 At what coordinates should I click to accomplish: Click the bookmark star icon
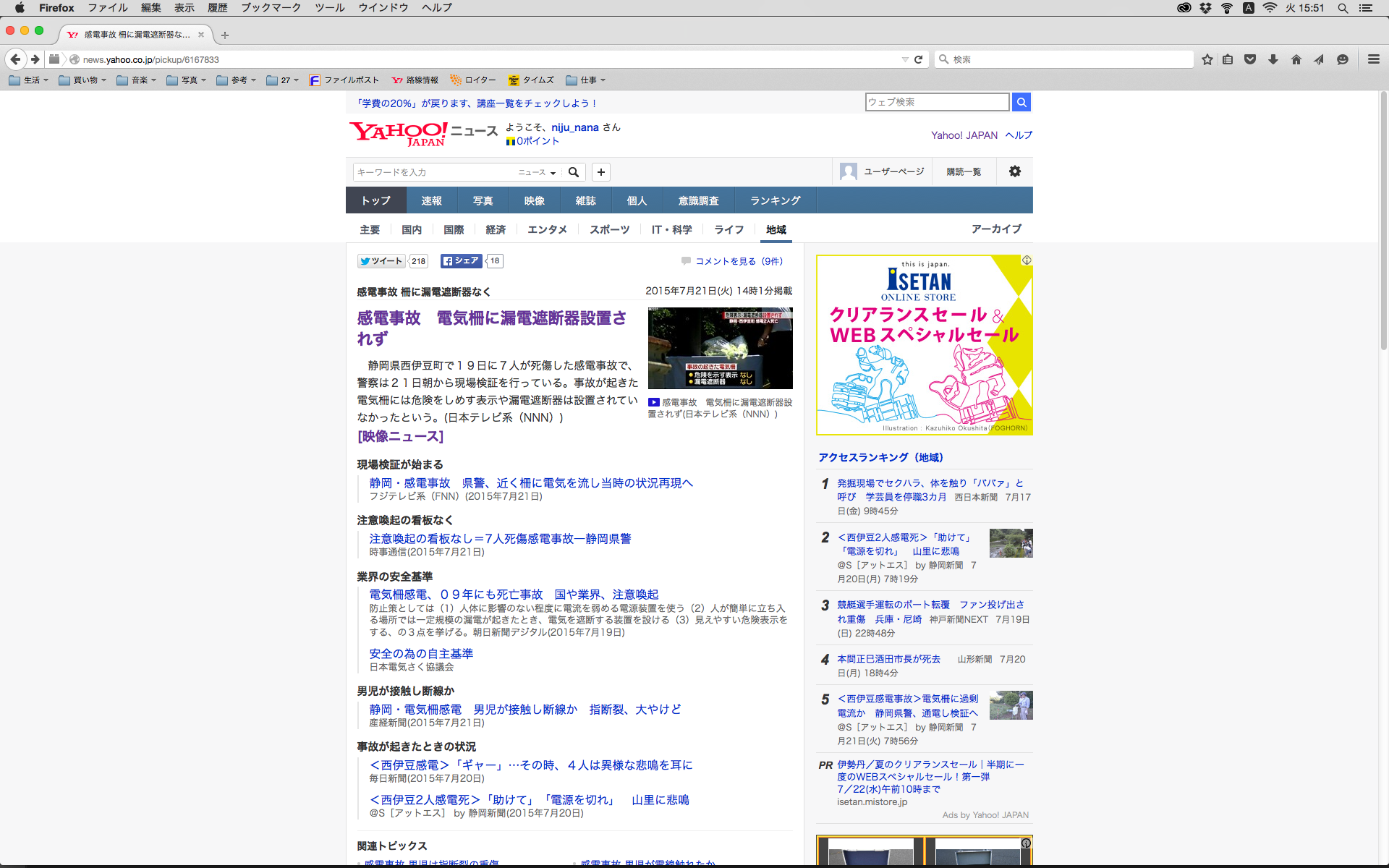click(1207, 59)
